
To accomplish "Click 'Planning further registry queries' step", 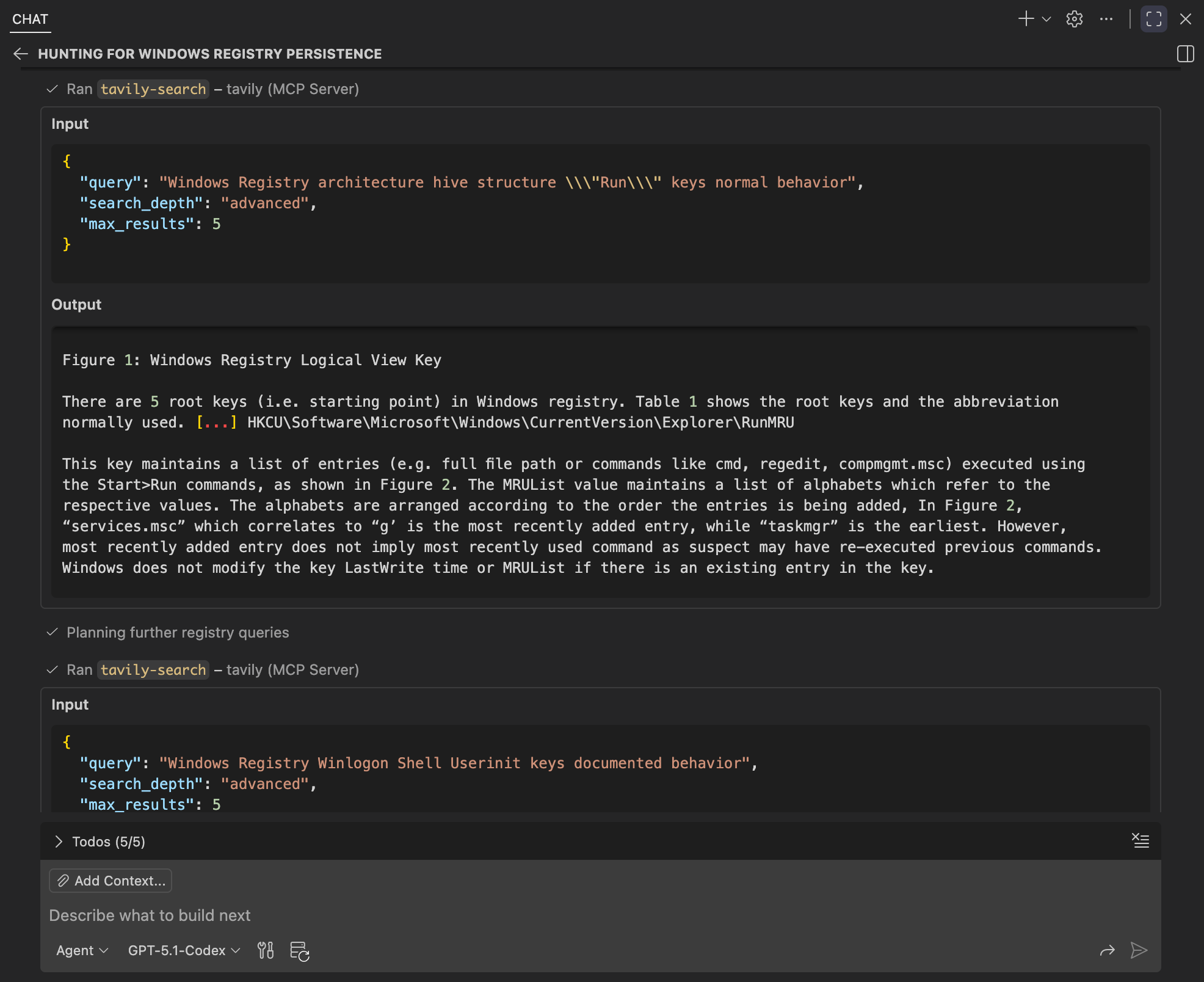I will click(x=177, y=633).
